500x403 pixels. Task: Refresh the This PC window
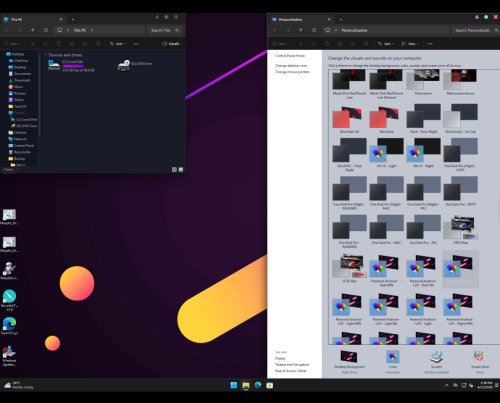click(46, 30)
